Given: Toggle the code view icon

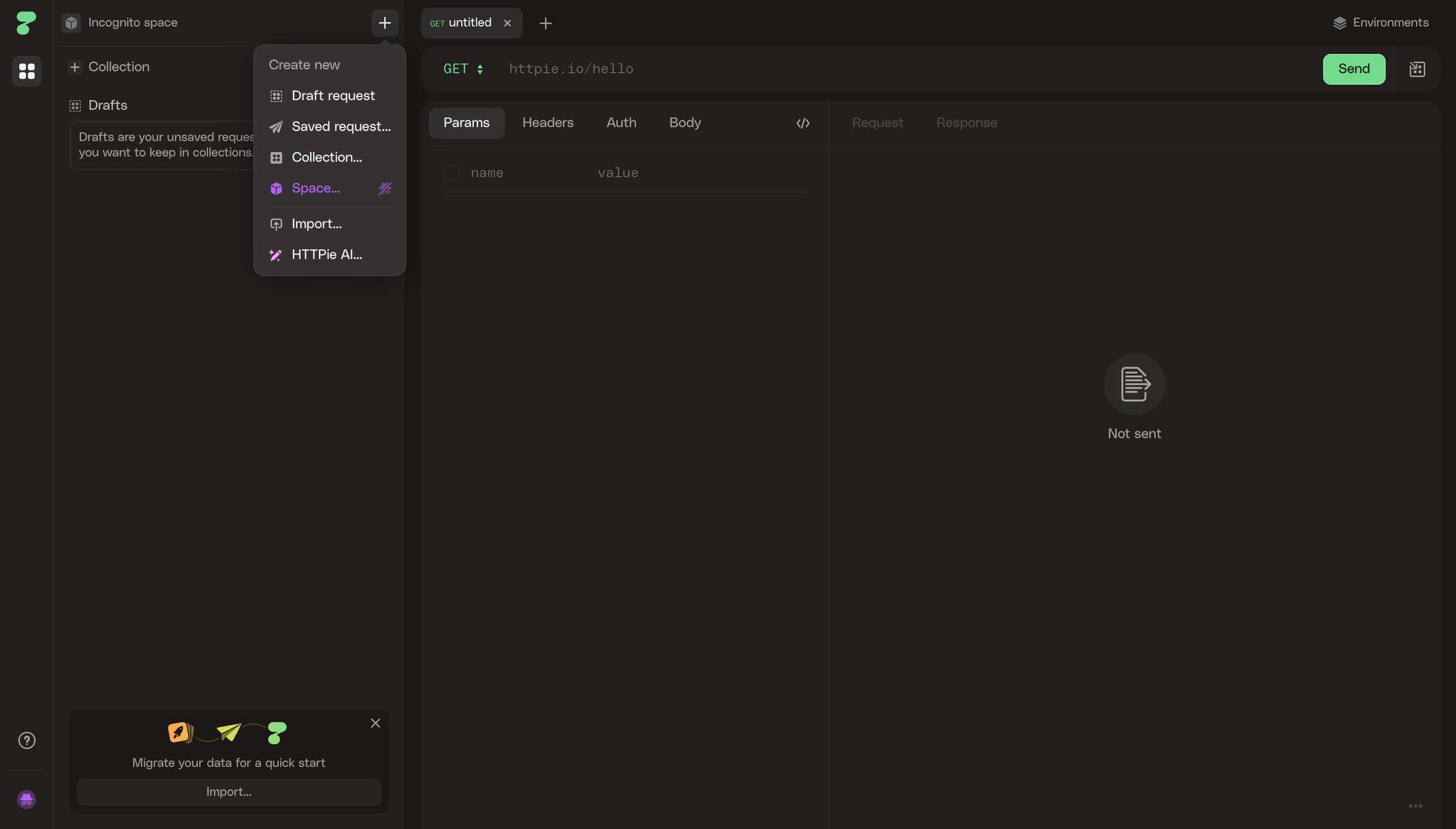Looking at the screenshot, I should [x=803, y=123].
